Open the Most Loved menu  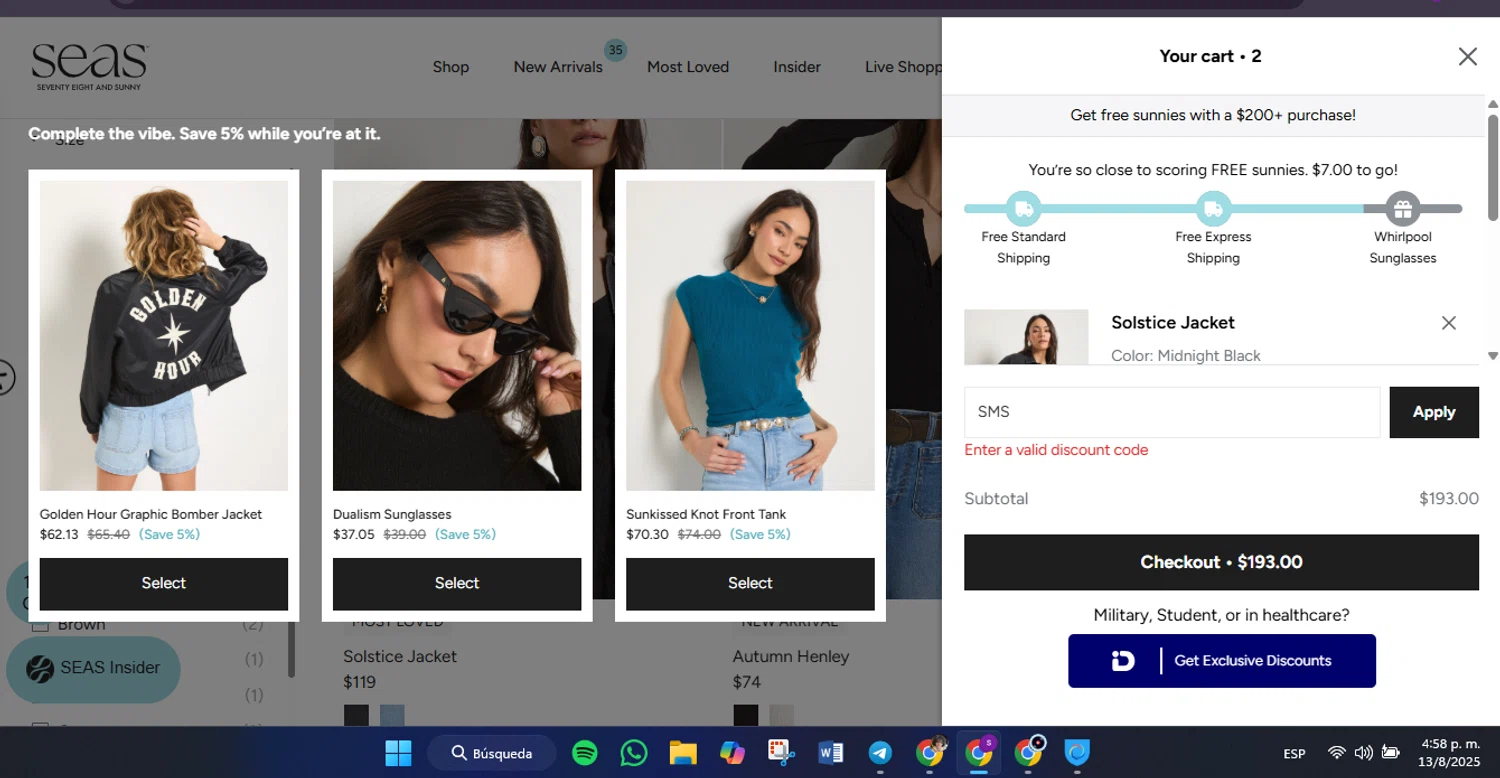[688, 67]
